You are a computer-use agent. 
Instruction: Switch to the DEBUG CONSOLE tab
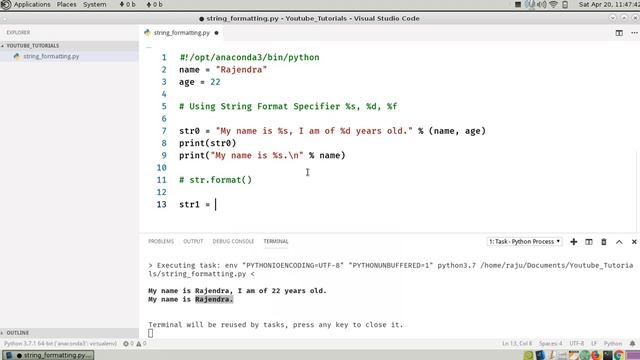tap(233, 241)
